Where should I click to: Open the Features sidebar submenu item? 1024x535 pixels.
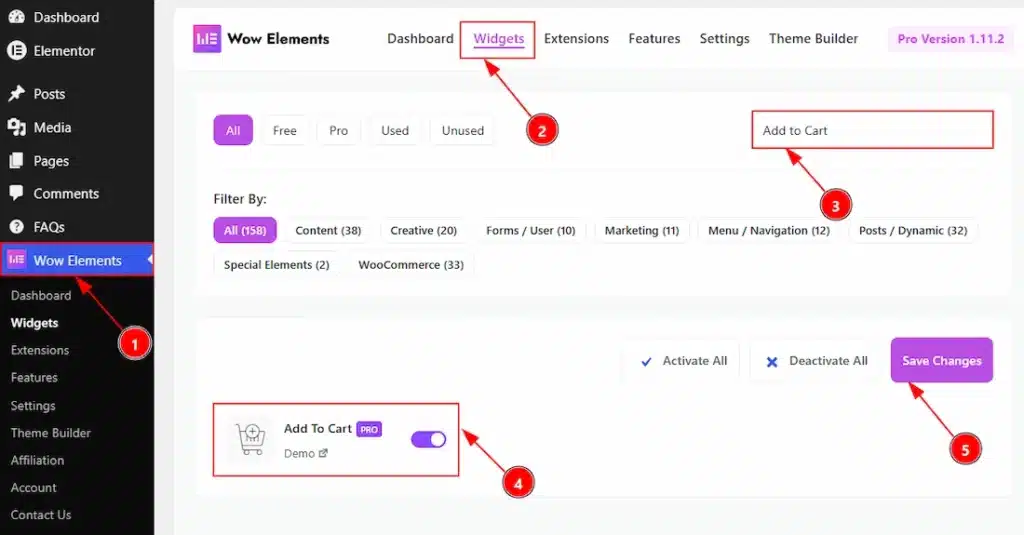(x=34, y=378)
